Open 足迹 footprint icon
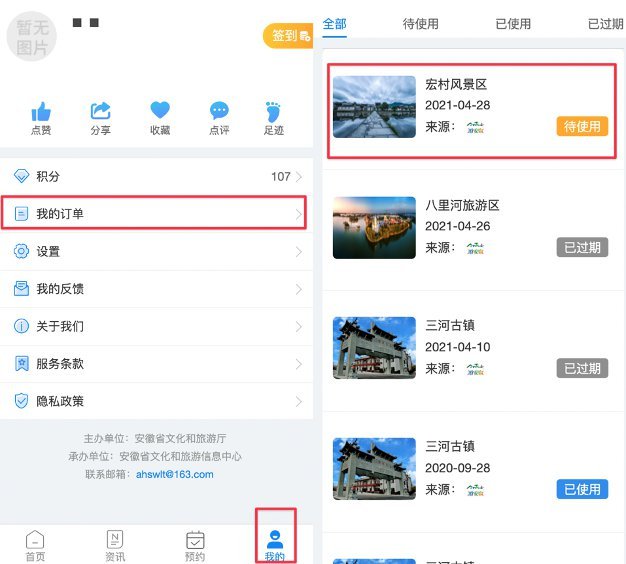The width and height of the screenshot is (626, 564). pos(273,111)
